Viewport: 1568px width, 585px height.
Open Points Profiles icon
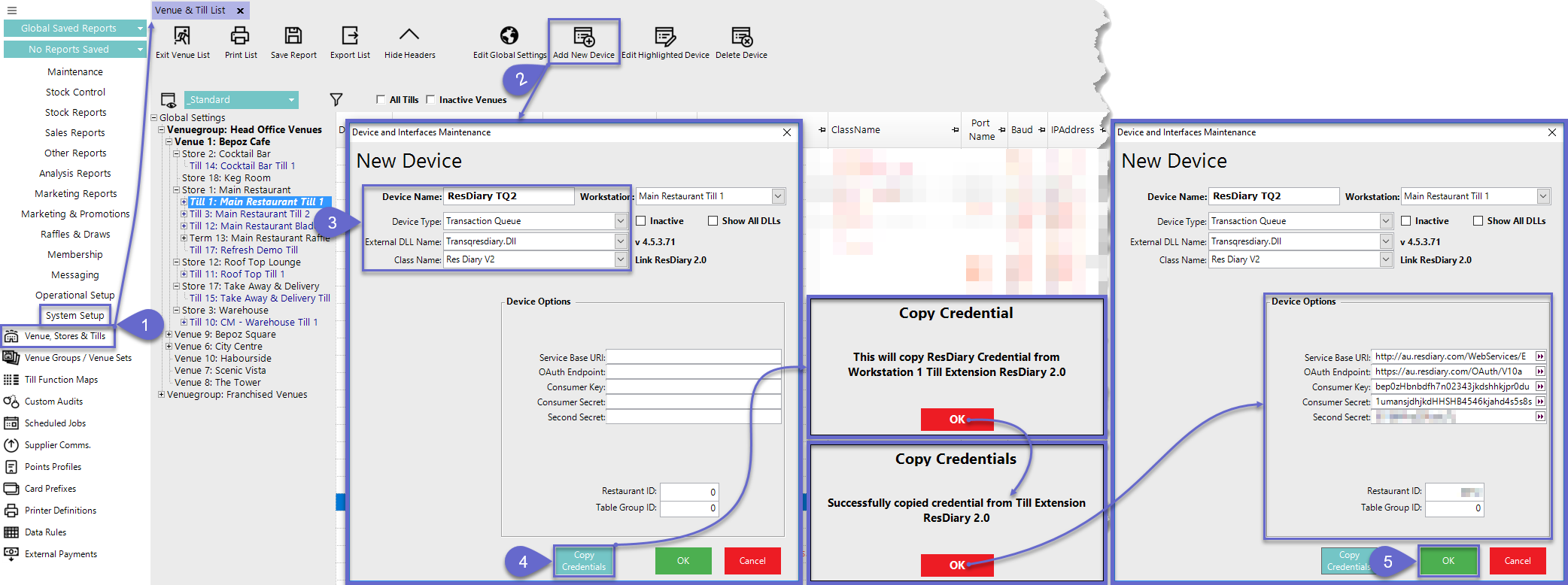pos(11,467)
